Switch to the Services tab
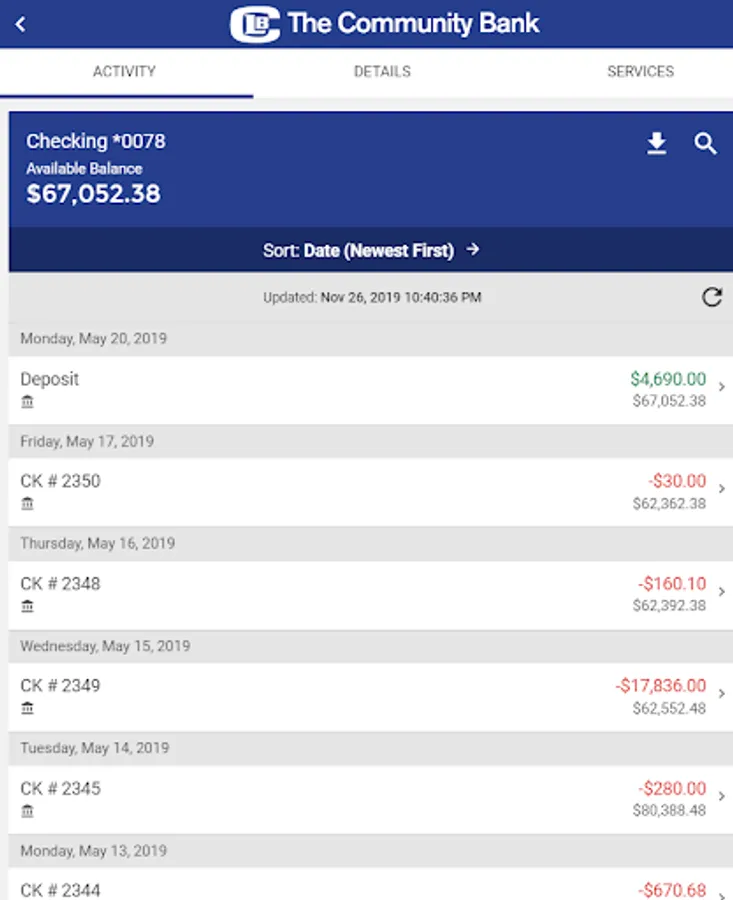This screenshot has width=733, height=900. click(641, 71)
